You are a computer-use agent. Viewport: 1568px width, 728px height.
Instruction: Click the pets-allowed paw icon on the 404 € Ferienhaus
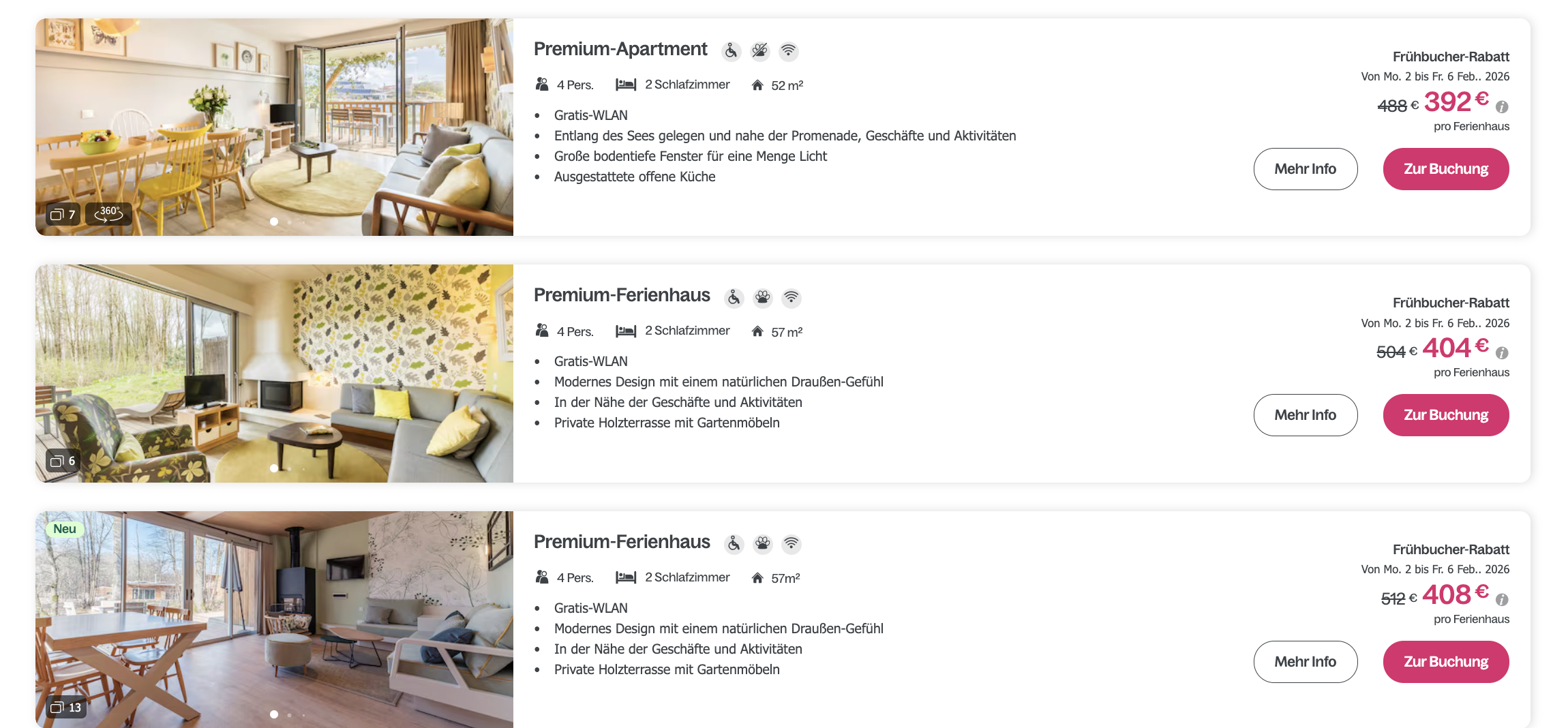(x=762, y=297)
